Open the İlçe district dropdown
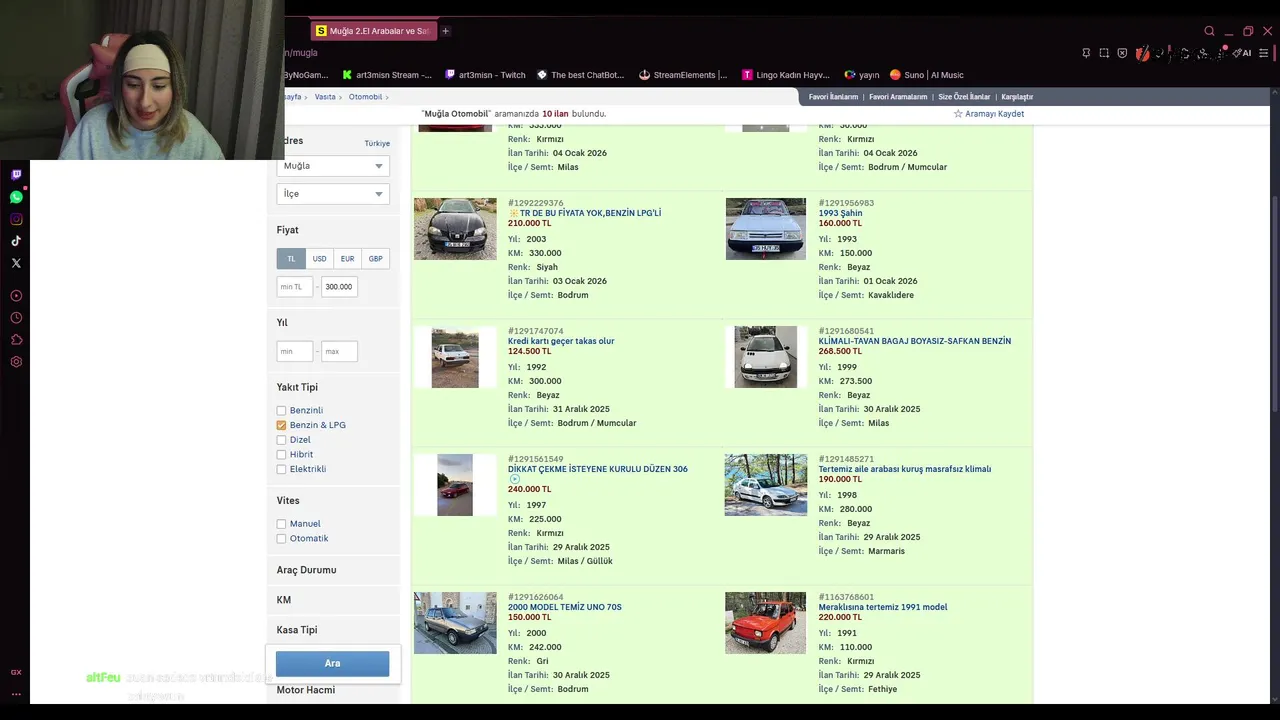This screenshot has width=1280, height=720. pos(333,194)
